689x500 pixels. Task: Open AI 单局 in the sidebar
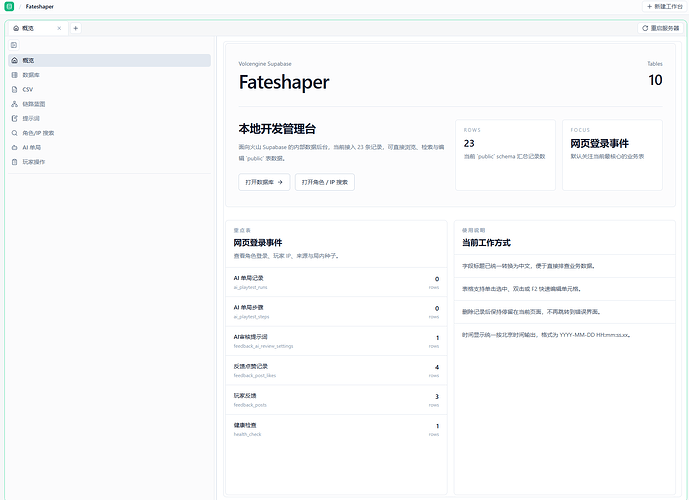109,147
